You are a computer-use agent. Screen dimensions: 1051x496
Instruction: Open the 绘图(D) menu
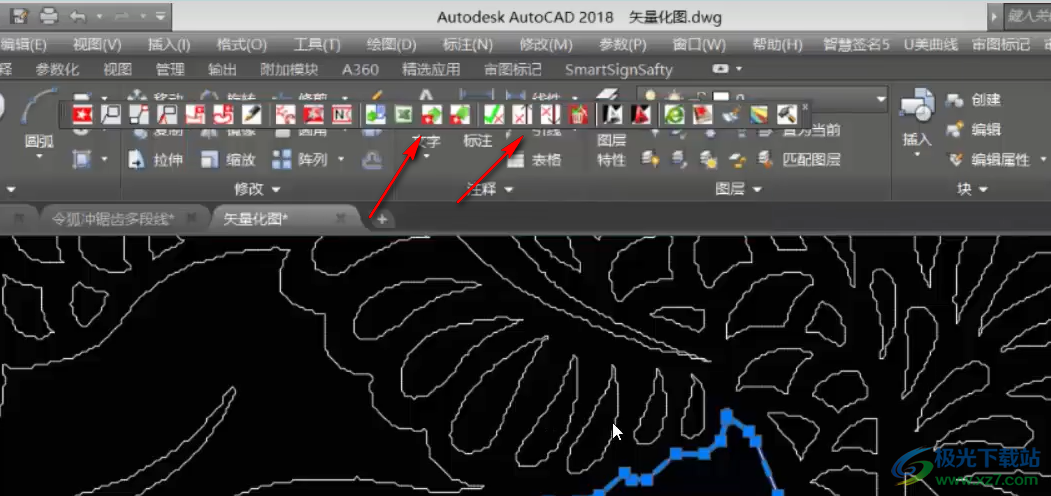click(391, 45)
